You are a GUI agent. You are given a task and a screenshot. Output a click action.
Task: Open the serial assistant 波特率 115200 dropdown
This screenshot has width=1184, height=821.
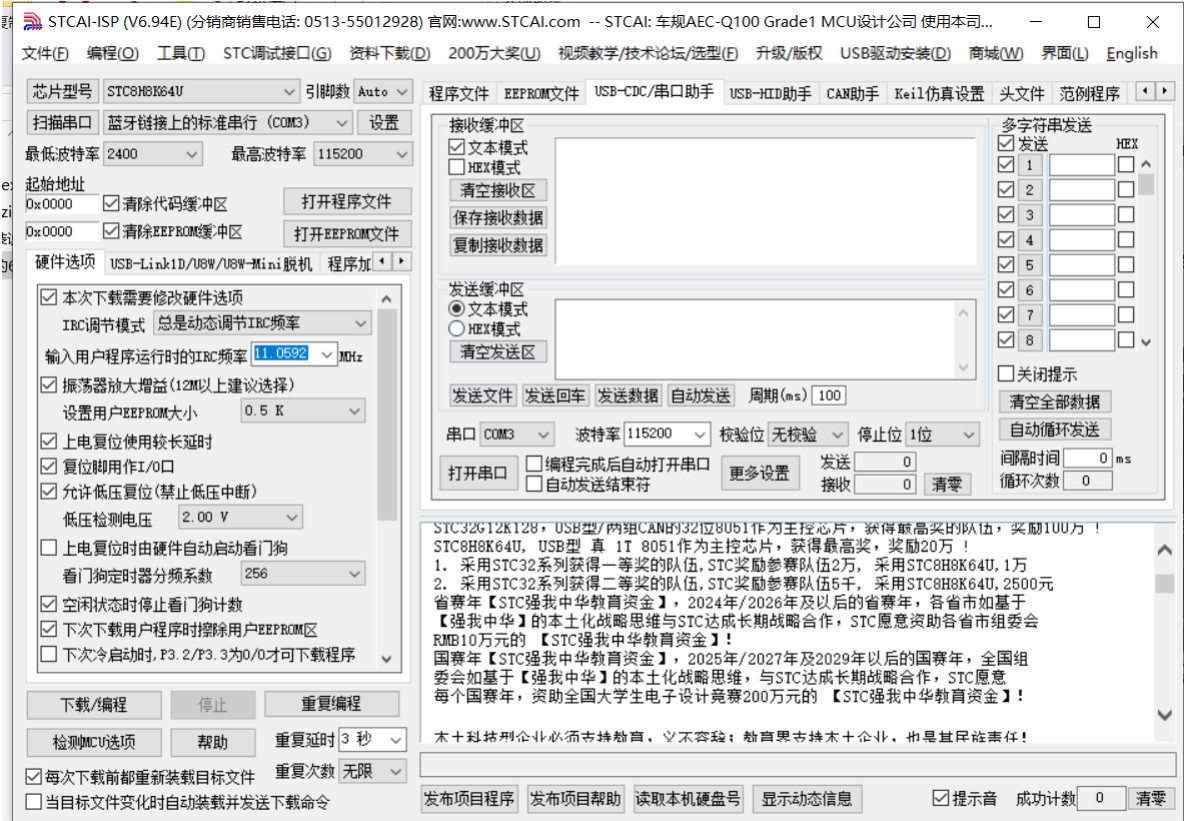tap(699, 434)
